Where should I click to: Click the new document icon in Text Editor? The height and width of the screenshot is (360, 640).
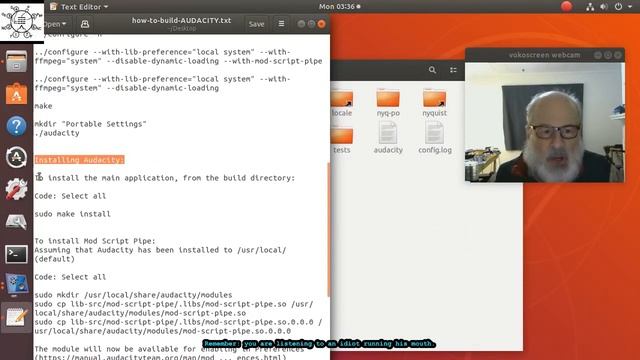85,24
